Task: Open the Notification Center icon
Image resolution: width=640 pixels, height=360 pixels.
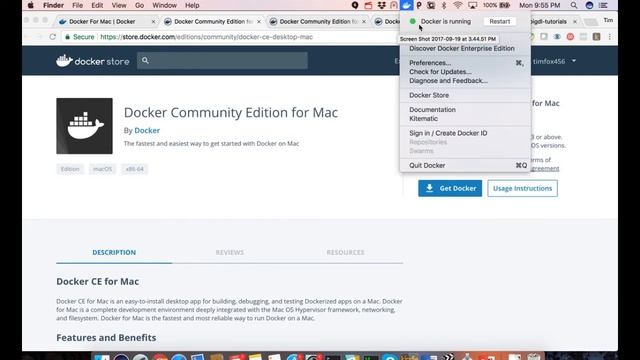Action: (603, 5)
